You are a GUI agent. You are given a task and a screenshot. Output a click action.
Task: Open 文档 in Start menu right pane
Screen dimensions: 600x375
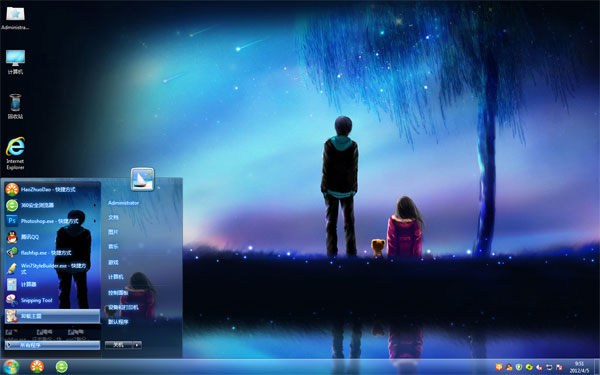click(113, 217)
